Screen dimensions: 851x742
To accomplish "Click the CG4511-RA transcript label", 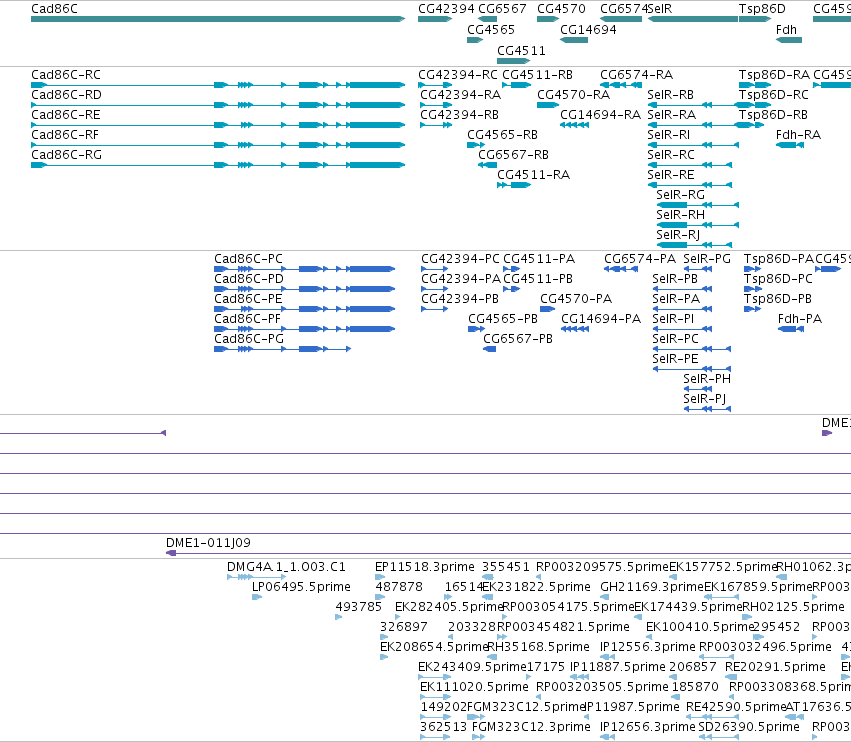I will pyautogui.click(x=534, y=175).
